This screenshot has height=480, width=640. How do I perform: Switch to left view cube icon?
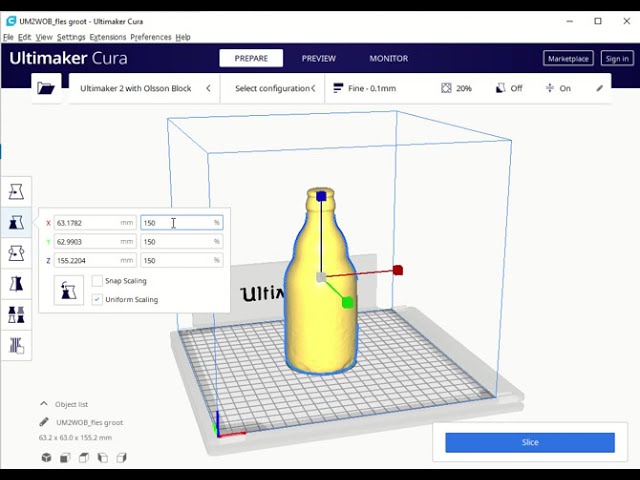click(102, 458)
